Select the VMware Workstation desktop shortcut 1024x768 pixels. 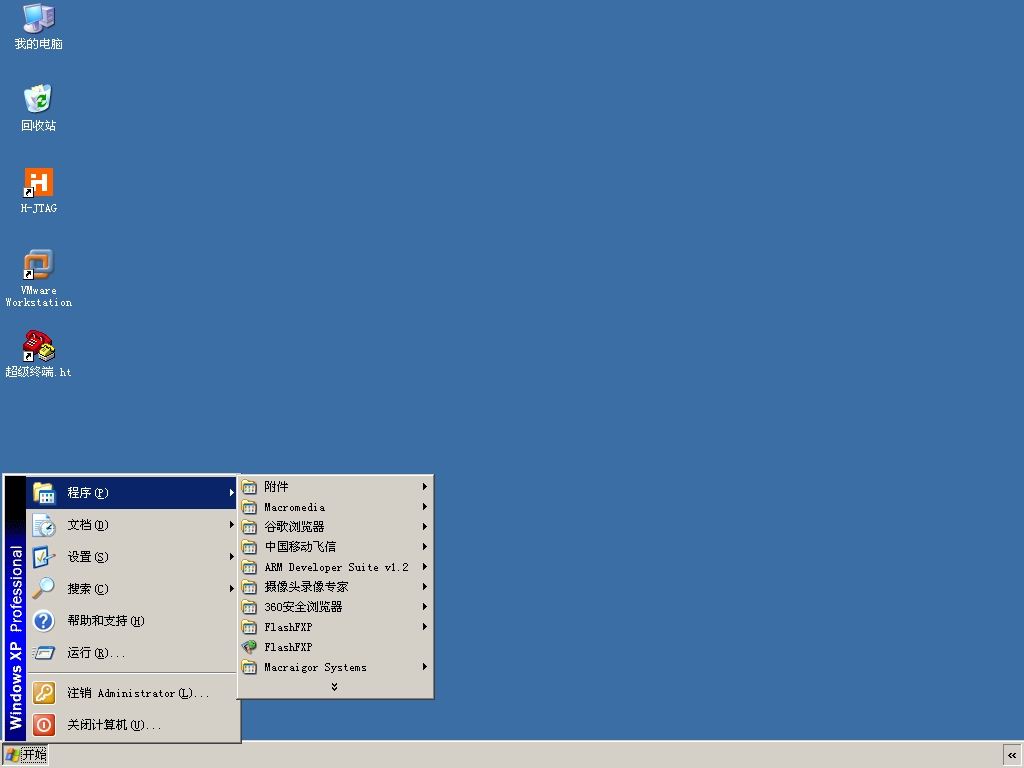pos(39,278)
